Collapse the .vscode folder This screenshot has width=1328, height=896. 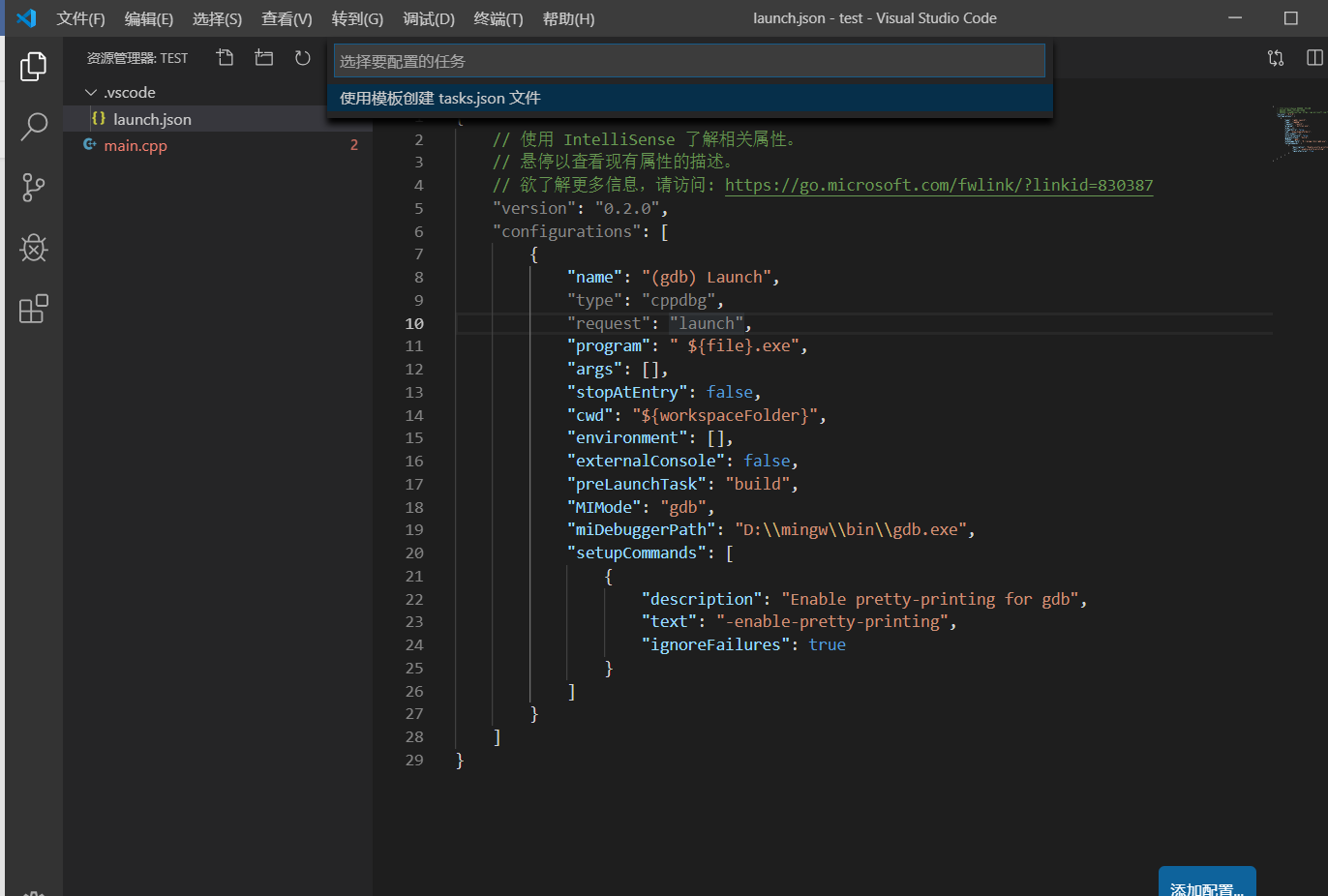coord(91,93)
